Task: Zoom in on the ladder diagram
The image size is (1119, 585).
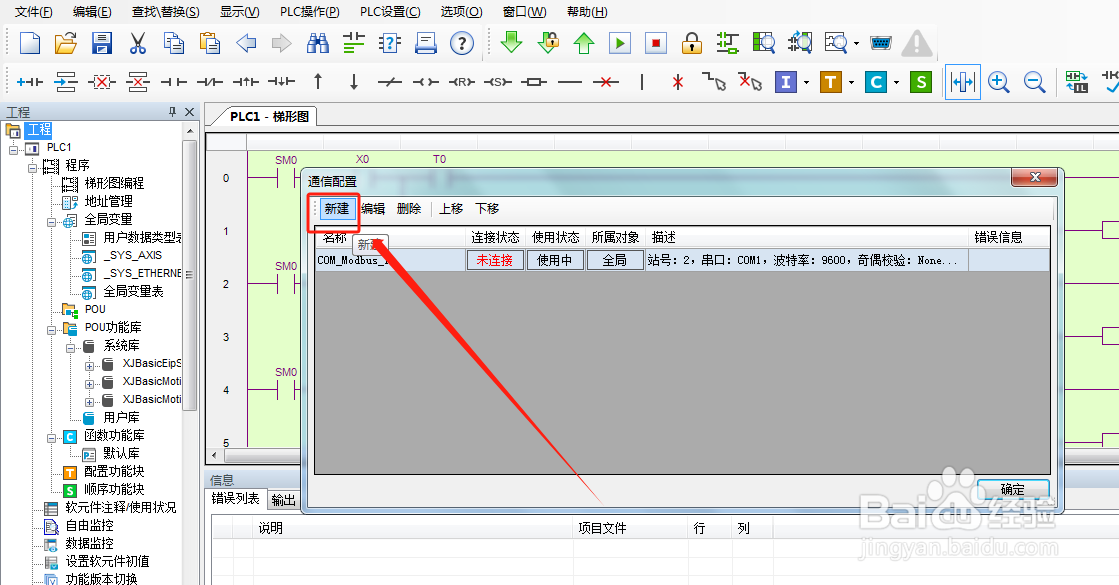Action: point(999,82)
